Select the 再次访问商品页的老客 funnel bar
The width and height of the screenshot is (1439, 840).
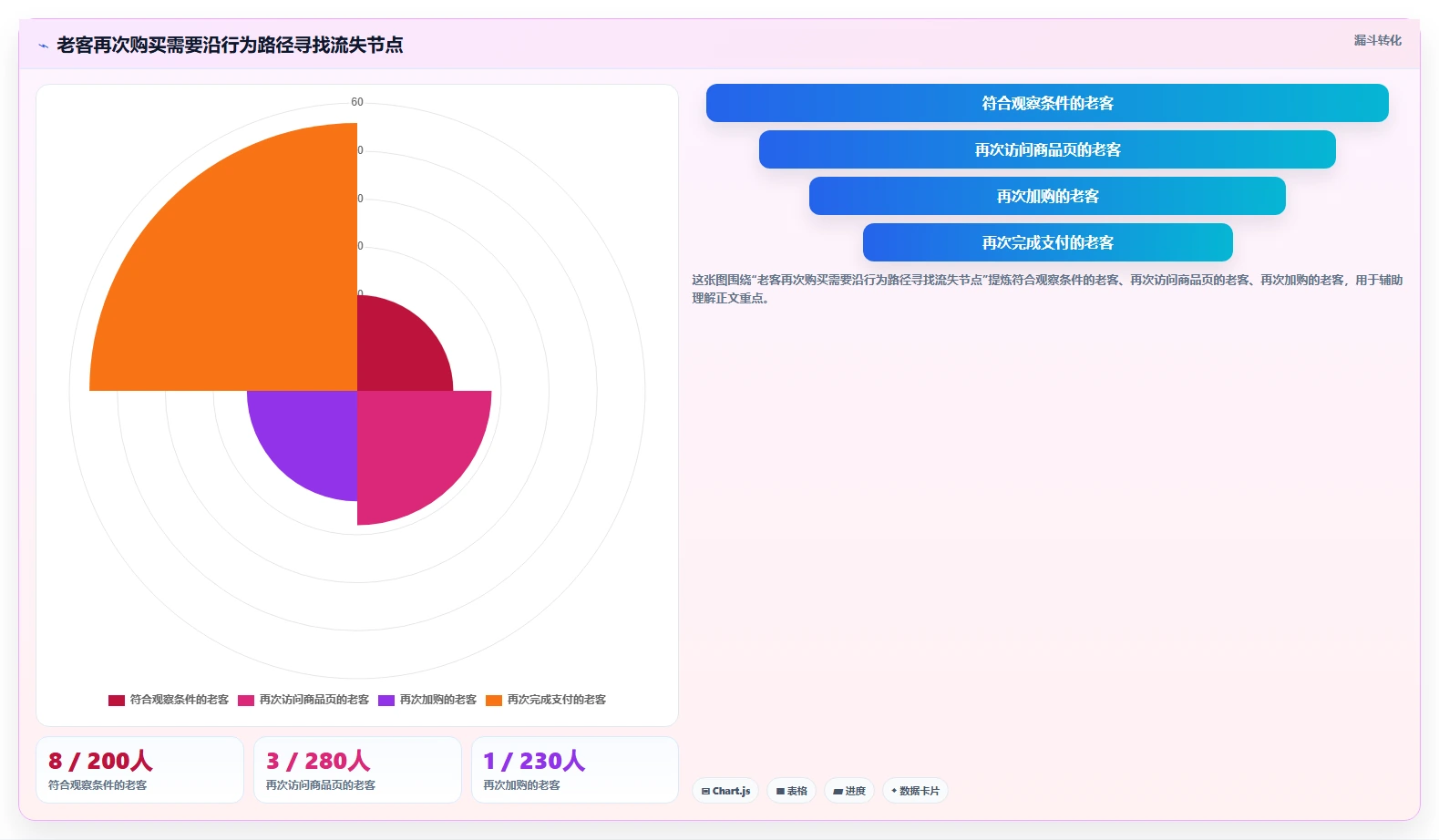1047,149
